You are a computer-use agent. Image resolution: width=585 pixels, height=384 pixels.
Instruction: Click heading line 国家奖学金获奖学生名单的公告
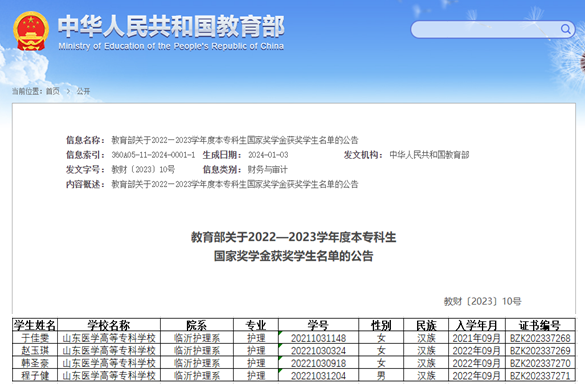coord(293,256)
